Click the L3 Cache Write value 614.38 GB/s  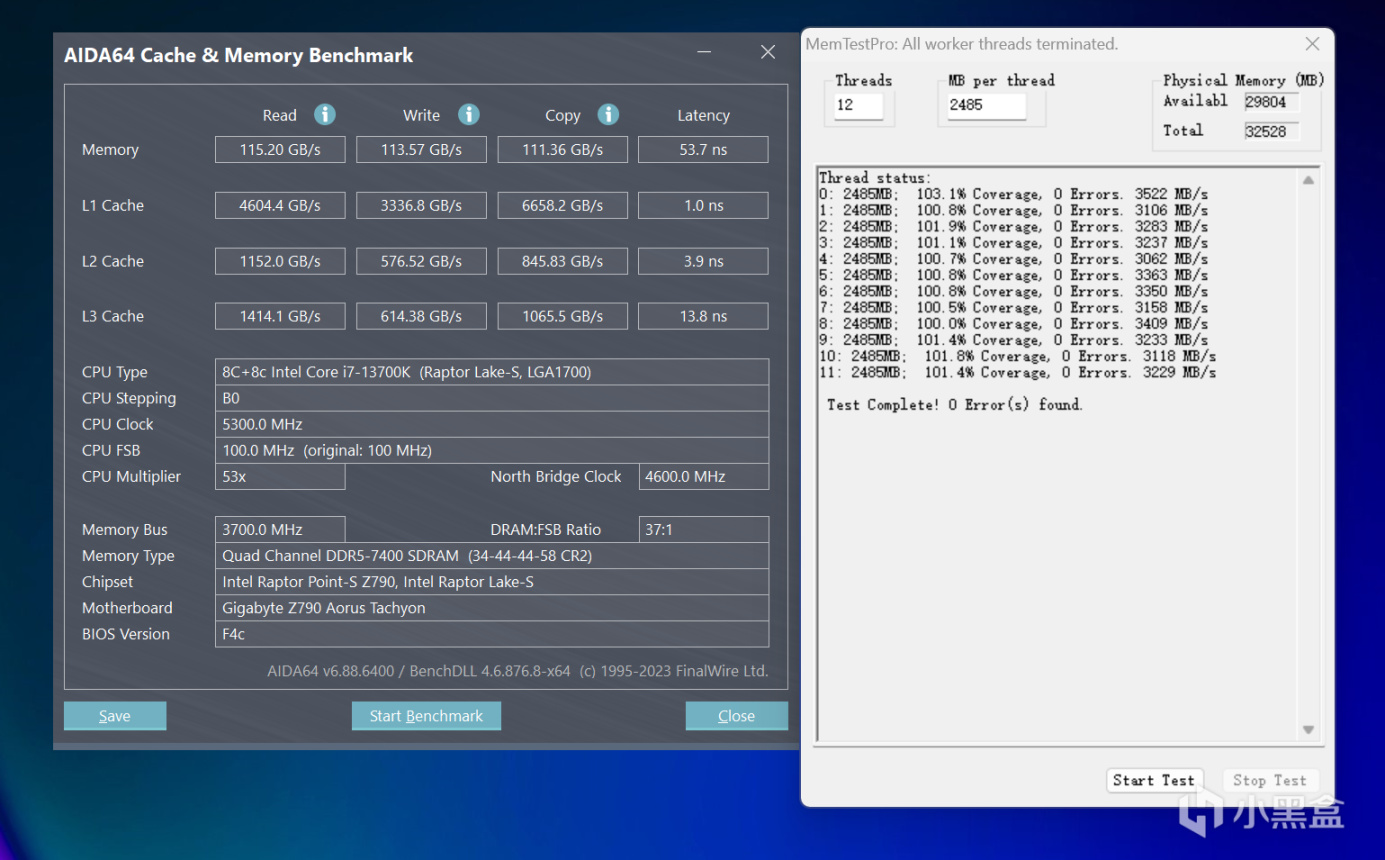tap(421, 317)
